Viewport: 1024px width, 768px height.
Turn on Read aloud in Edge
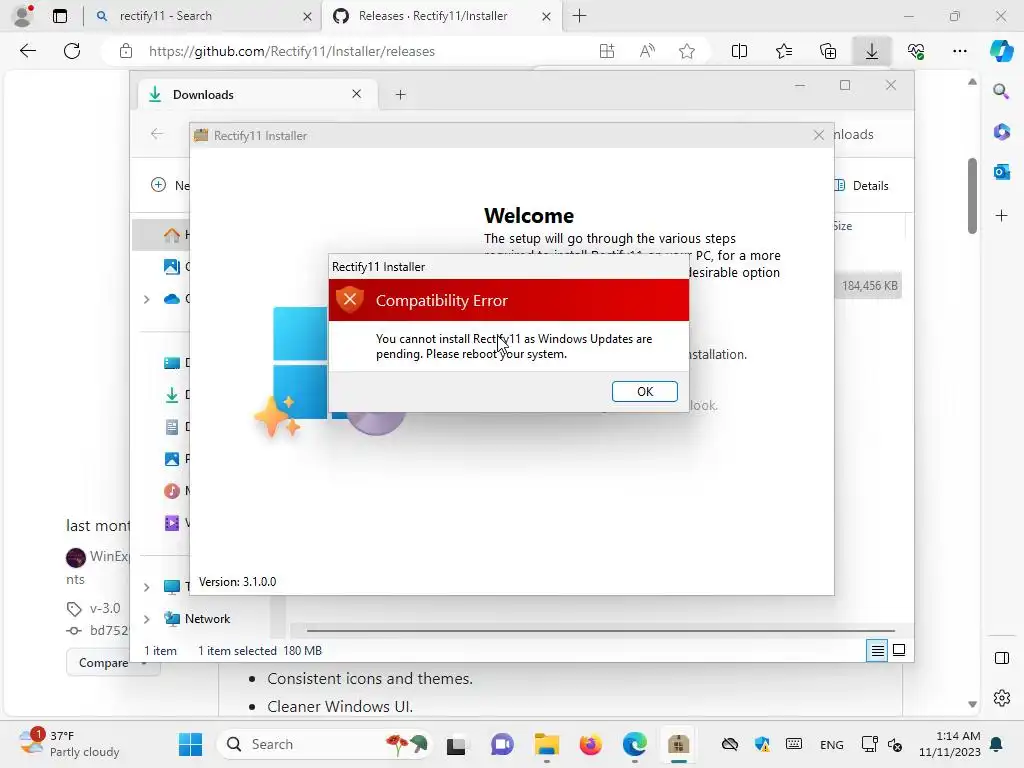pyautogui.click(x=647, y=51)
